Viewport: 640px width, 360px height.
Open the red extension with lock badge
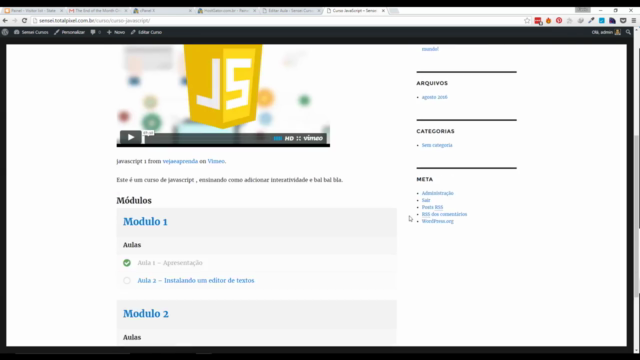click(538, 21)
